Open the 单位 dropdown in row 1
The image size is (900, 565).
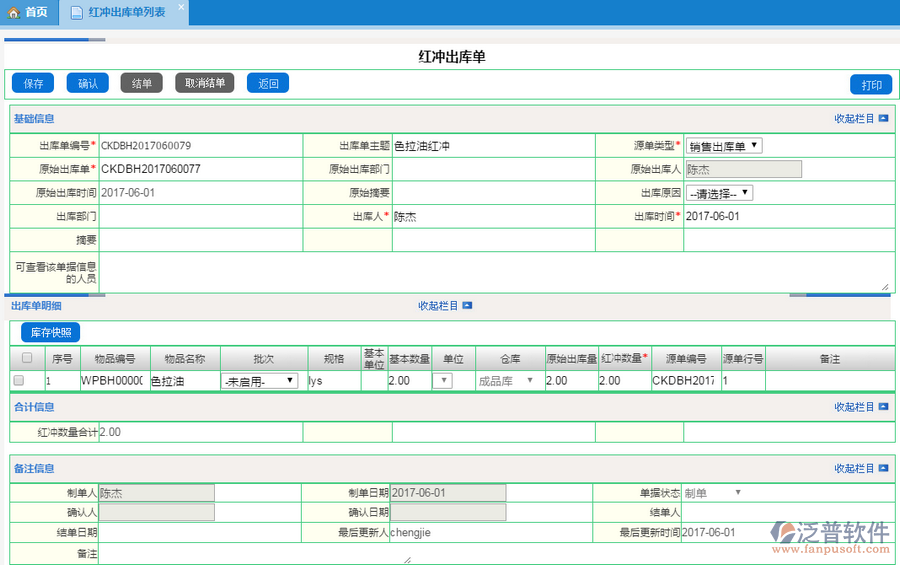tap(442, 381)
